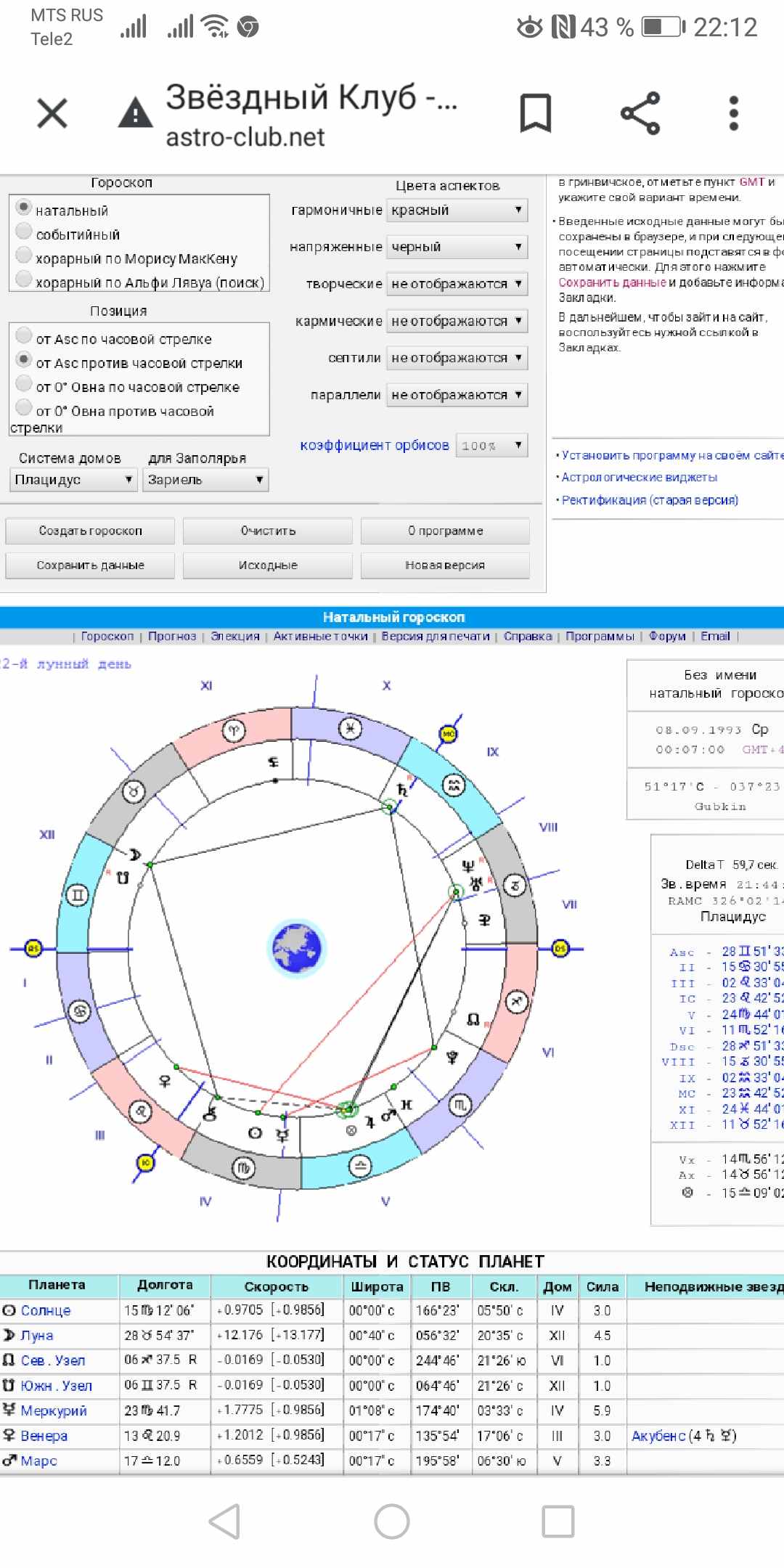Open the three-dot browser menu
The height and width of the screenshot is (1568, 784).
pos(733,113)
